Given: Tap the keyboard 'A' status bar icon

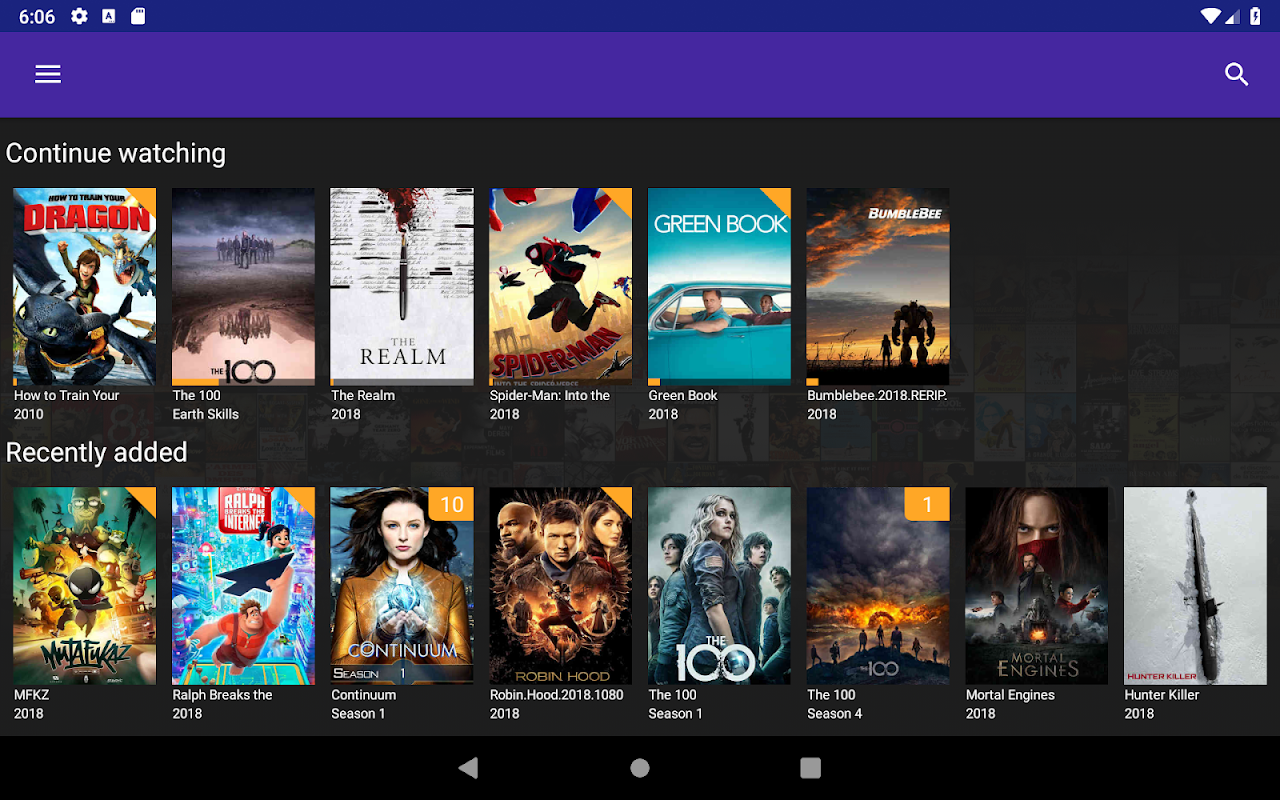Looking at the screenshot, I should coord(109,16).
